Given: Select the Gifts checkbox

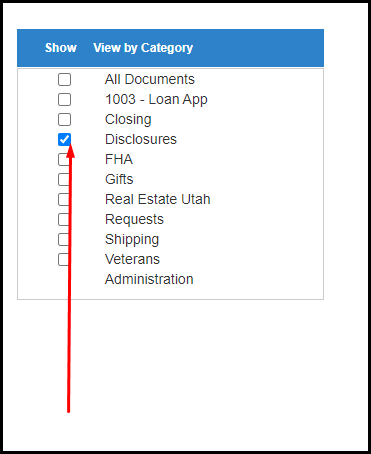Looking at the screenshot, I should (x=64, y=179).
